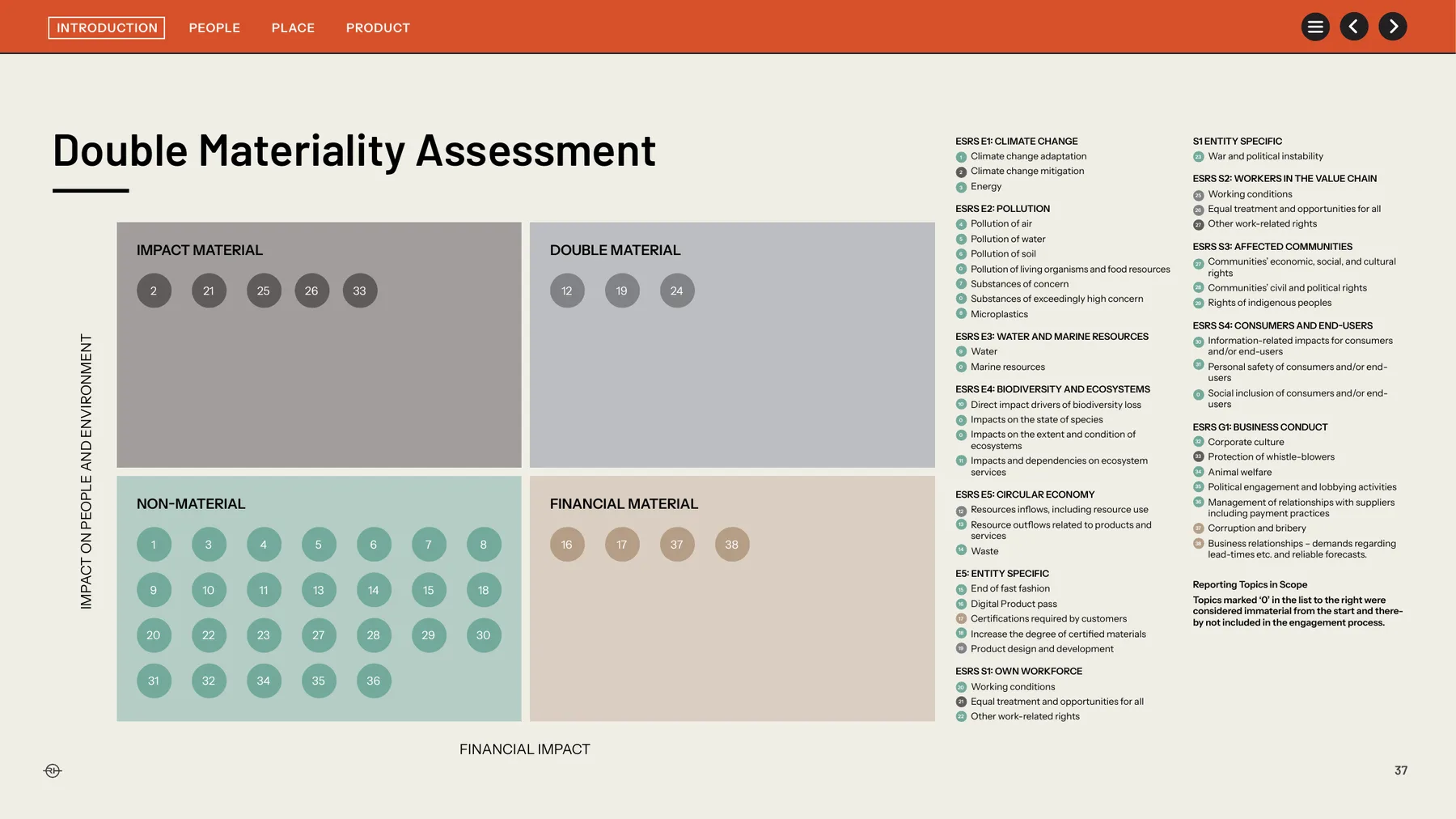Click circle 38 in Financial Material
1456x819 pixels.
[x=732, y=545]
